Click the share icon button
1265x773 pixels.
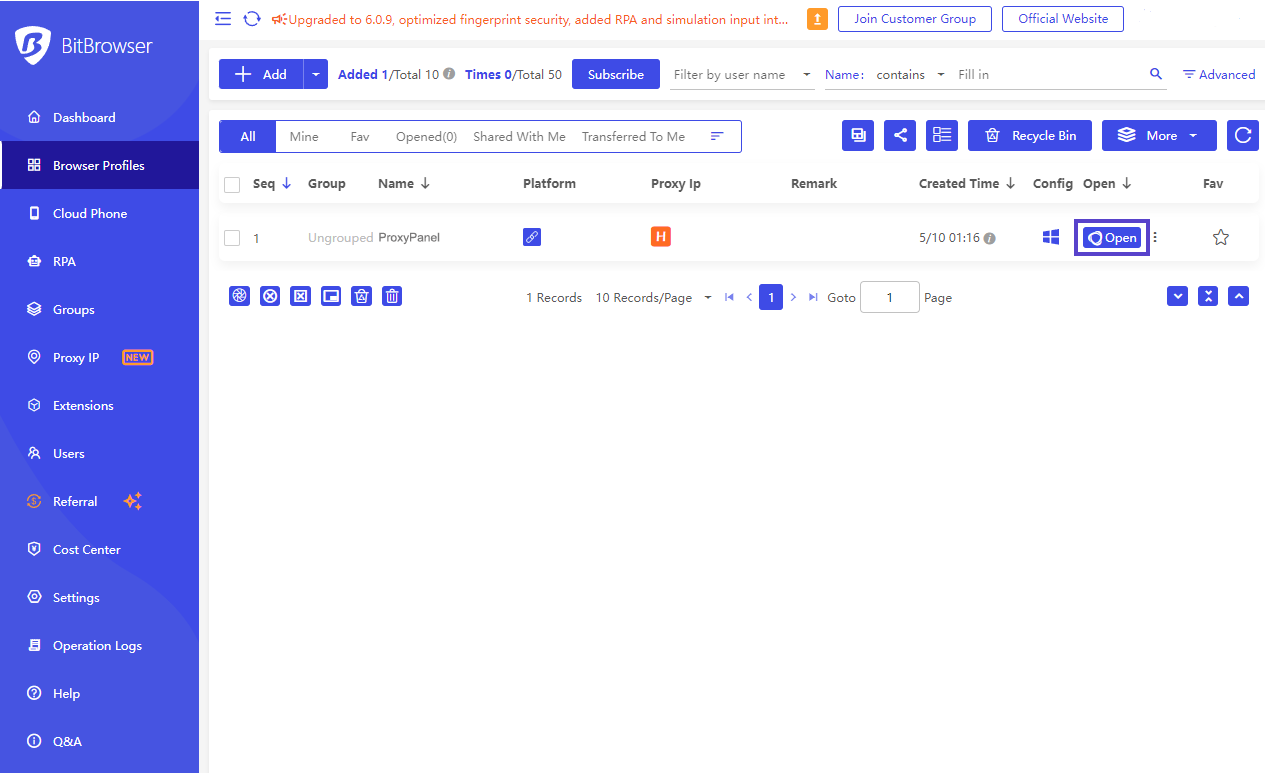coord(900,136)
